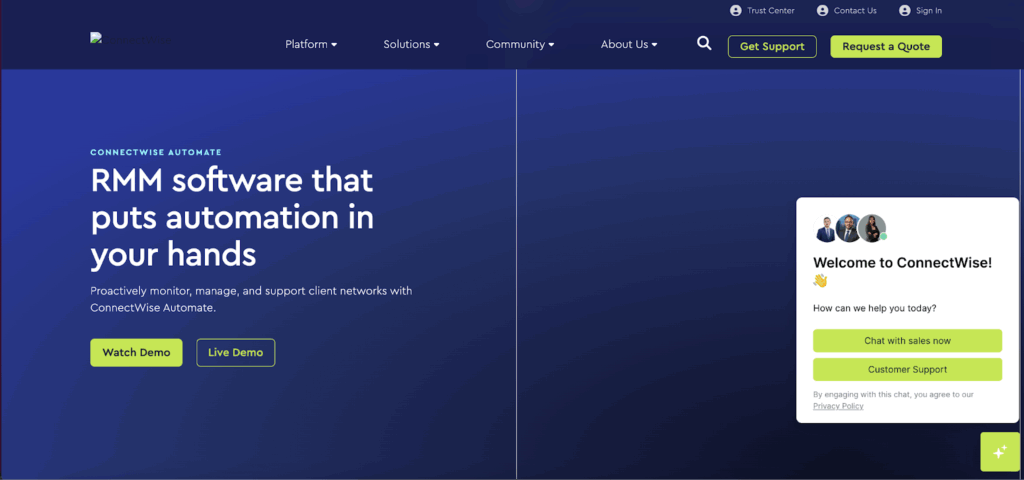The height and width of the screenshot is (480, 1024).
Task: Open the Community dropdown menu
Action: tap(520, 45)
